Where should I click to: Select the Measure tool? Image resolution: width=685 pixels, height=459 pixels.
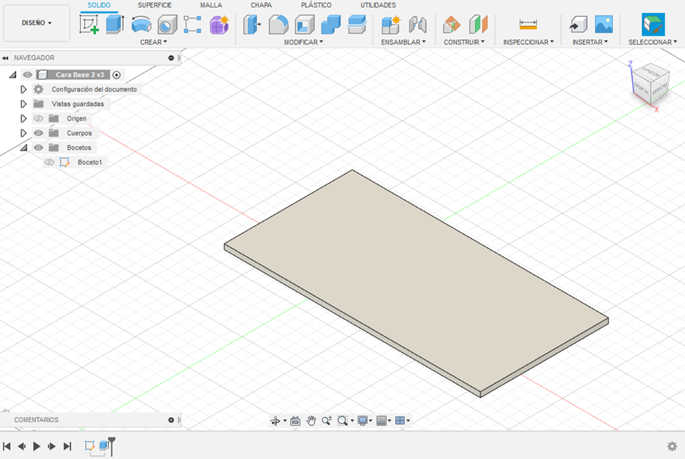[528, 25]
